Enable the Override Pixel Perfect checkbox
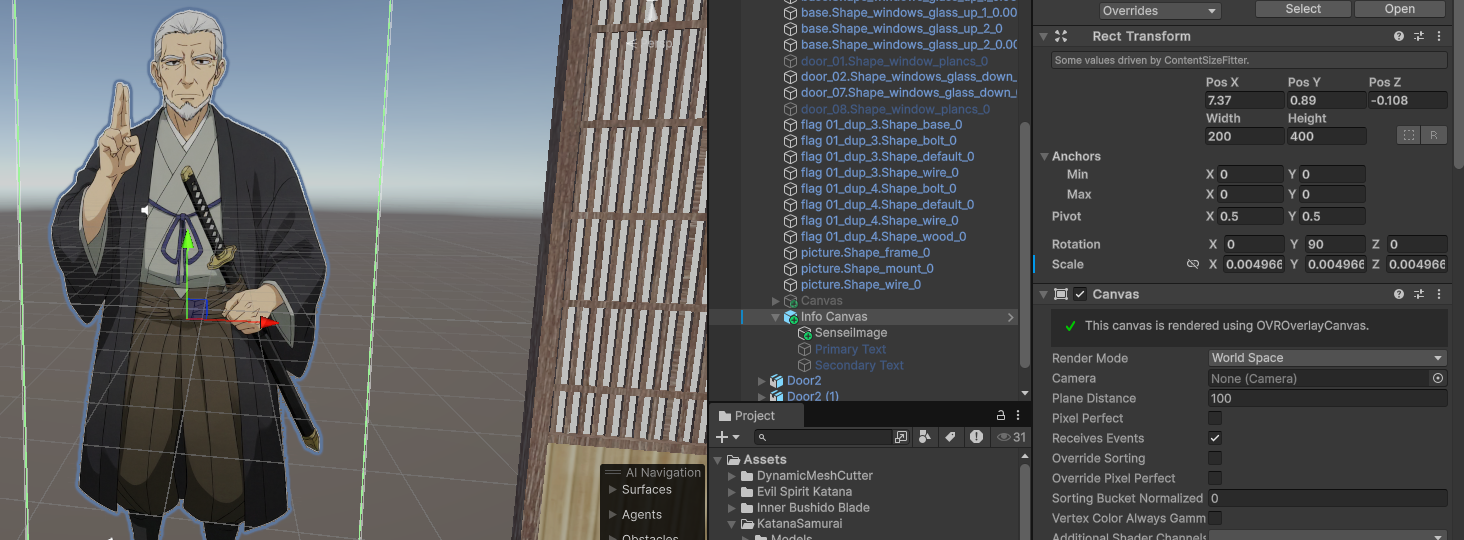Screen dimensions: 1464x540 point(1215,478)
